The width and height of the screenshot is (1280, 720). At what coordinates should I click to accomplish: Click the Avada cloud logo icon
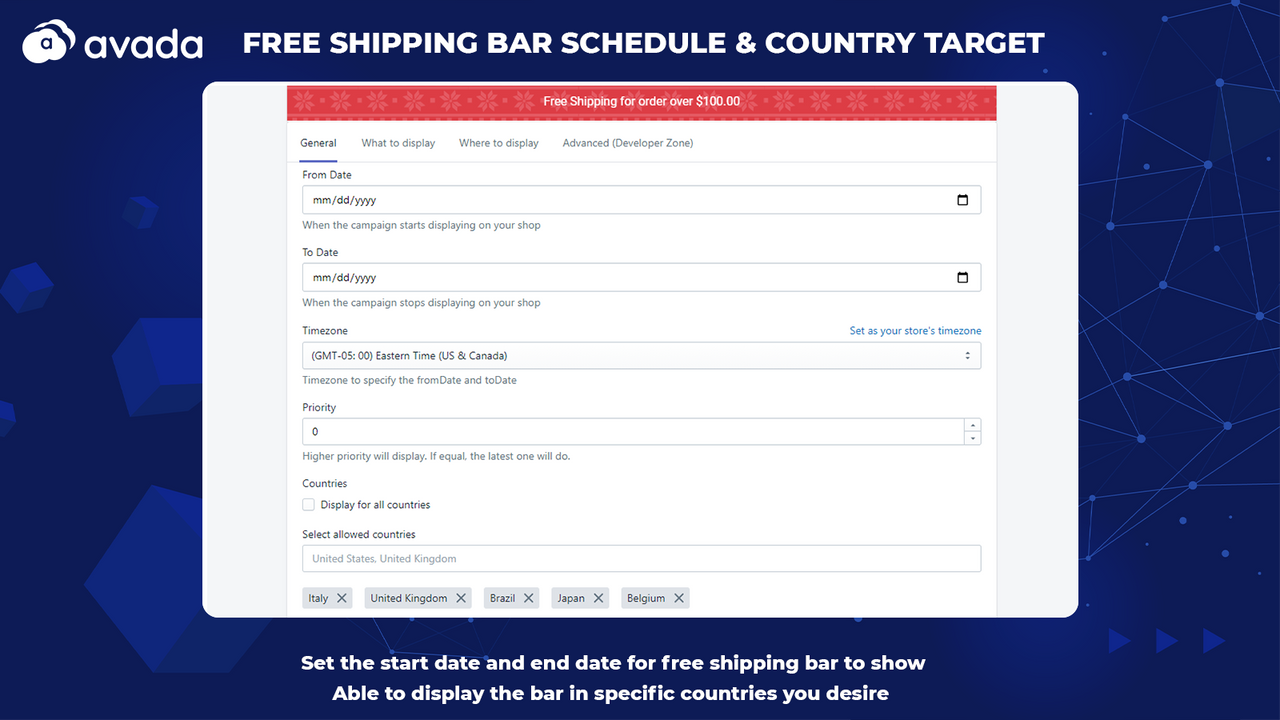click(x=50, y=44)
